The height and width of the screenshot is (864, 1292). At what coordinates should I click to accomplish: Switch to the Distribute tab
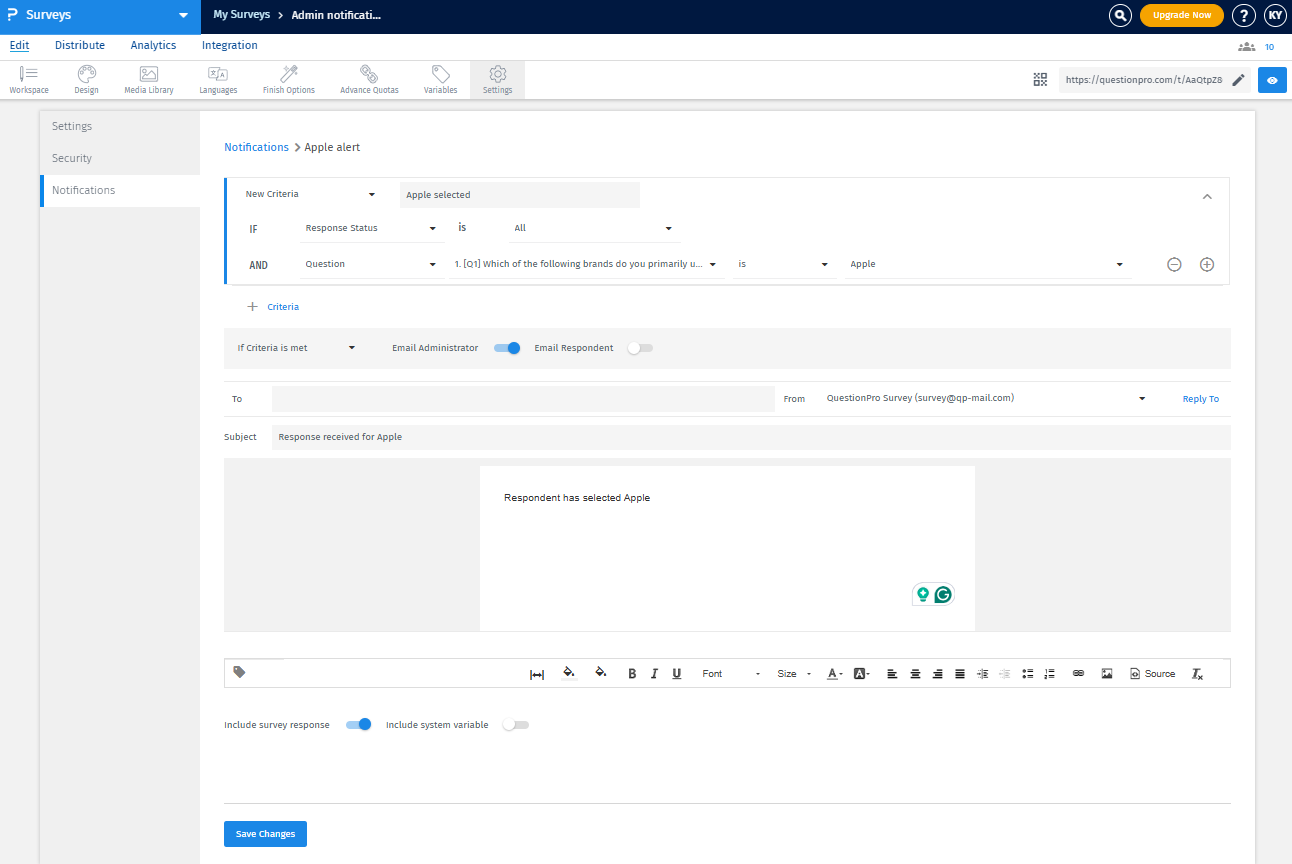point(79,45)
